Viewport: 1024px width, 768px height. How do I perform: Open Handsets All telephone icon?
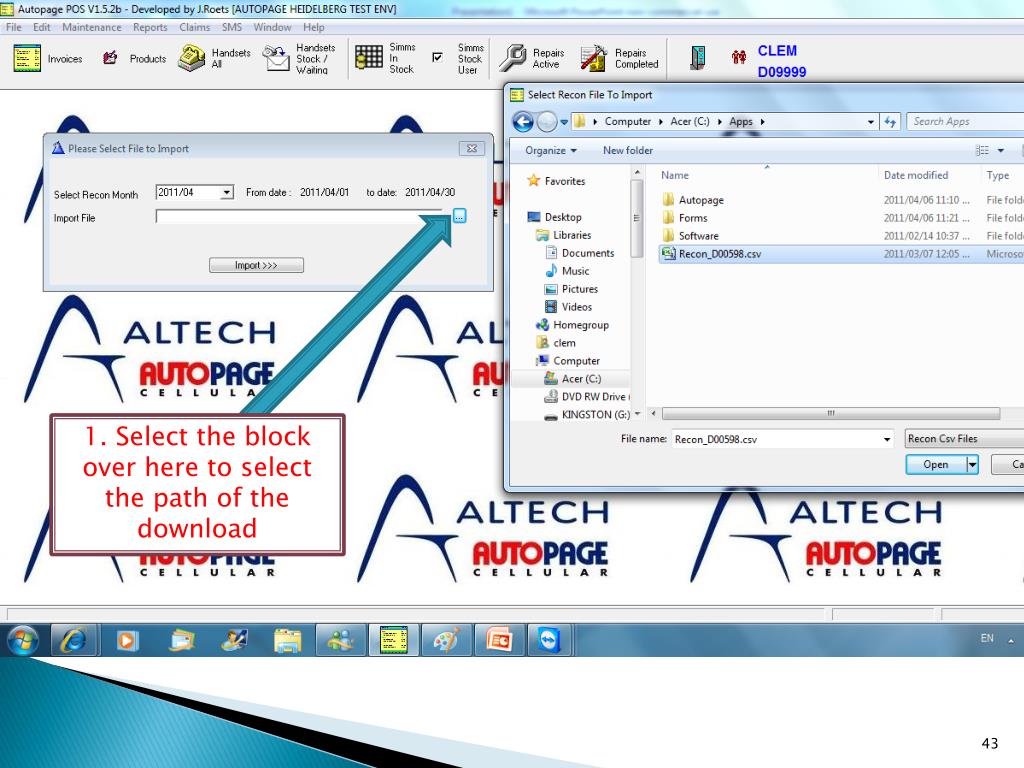point(192,58)
